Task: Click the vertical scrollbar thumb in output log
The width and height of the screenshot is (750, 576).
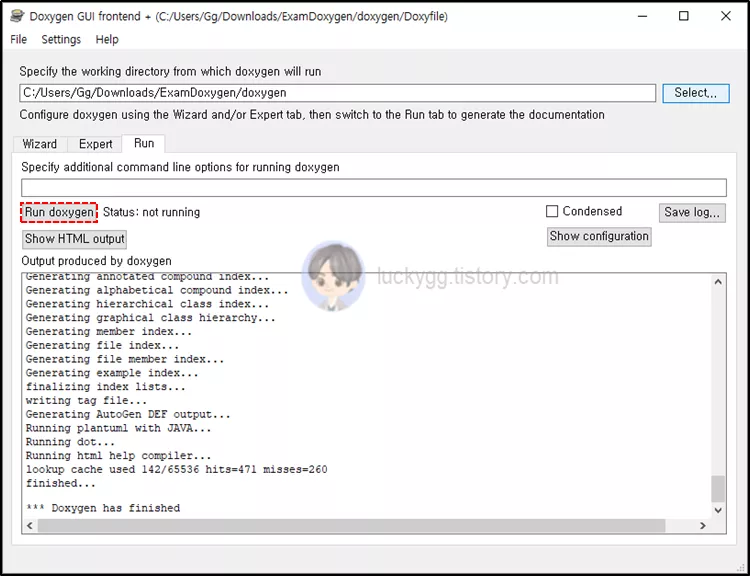Action: pos(718,488)
